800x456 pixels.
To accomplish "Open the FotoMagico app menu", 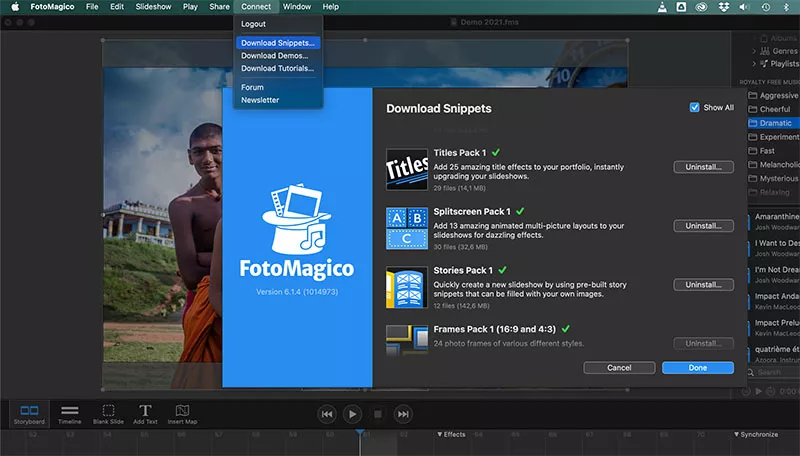I will click(52, 7).
